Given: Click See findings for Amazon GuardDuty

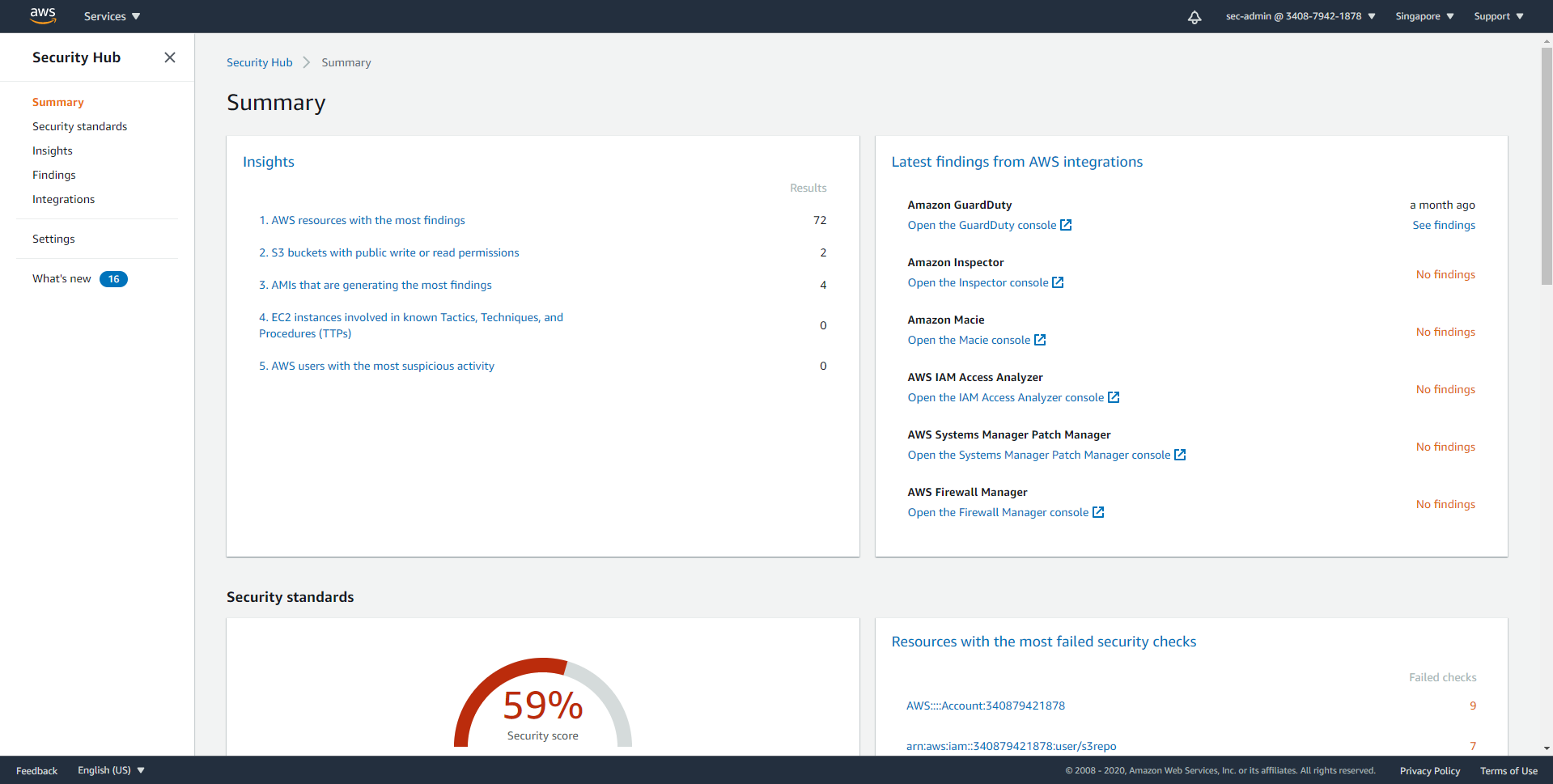Looking at the screenshot, I should [1444, 225].
